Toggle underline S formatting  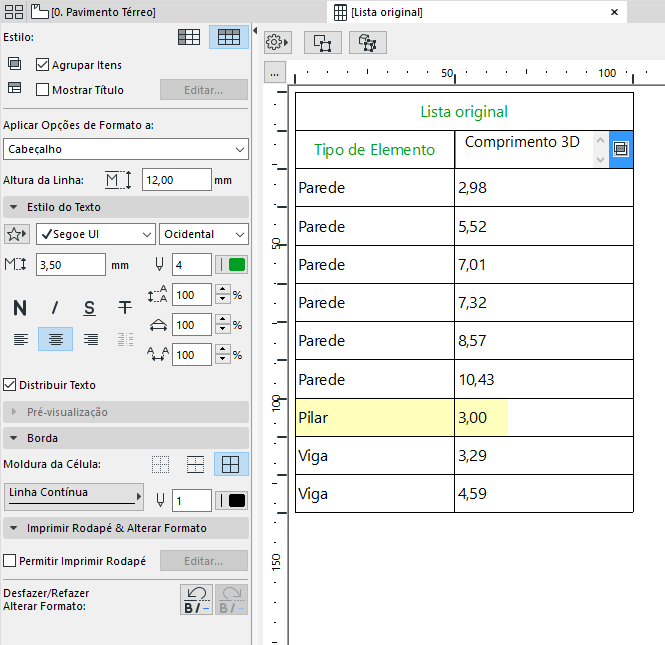pos(89,308)
